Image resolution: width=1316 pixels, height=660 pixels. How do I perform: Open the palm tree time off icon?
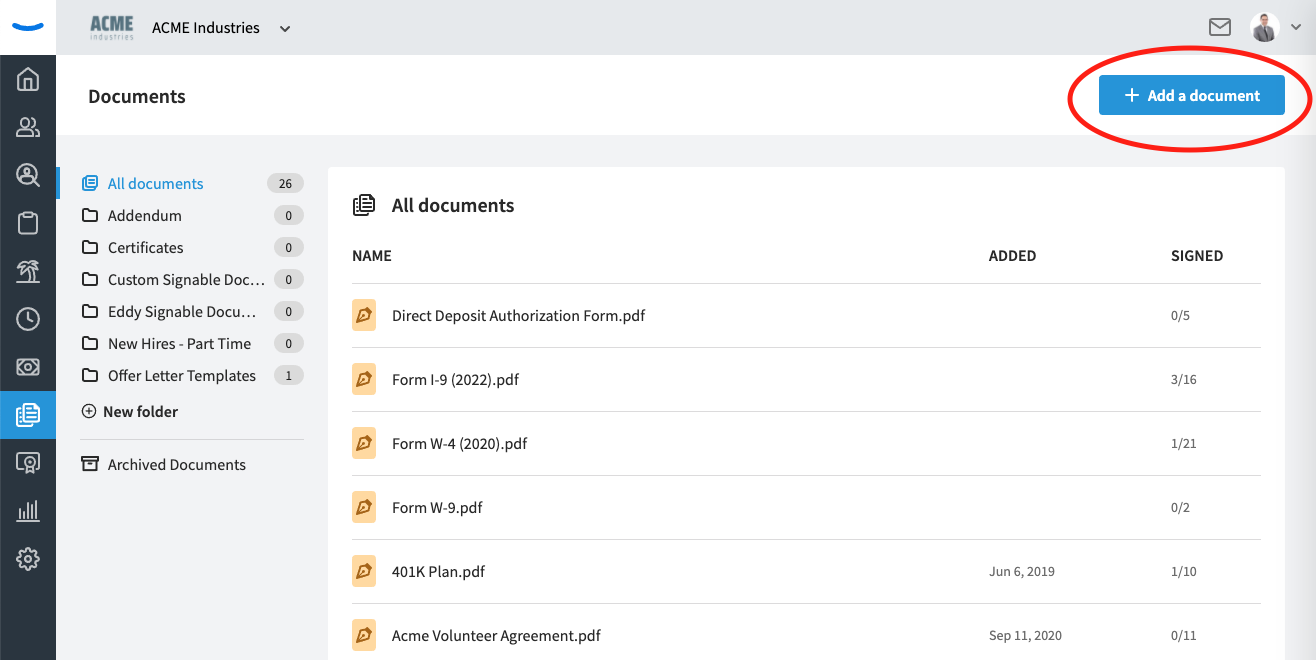point(27,271)
